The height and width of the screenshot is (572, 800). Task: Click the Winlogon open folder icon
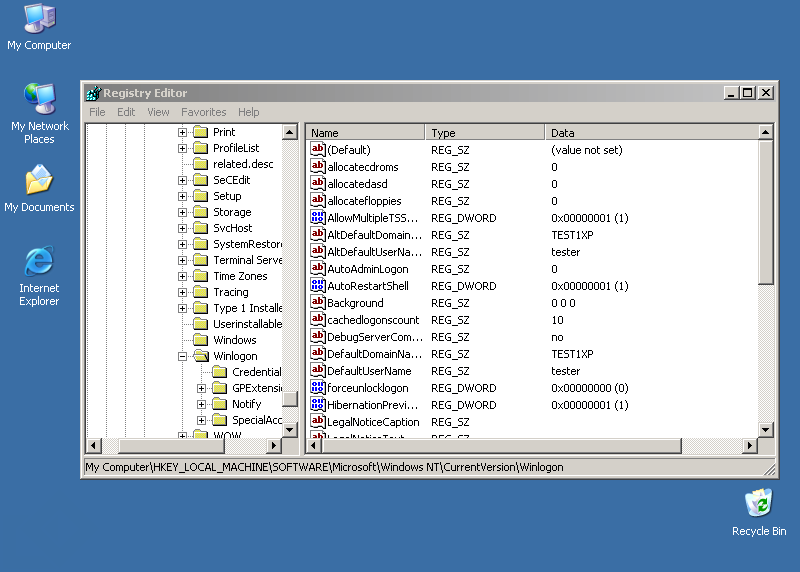[x=201, y=356]
